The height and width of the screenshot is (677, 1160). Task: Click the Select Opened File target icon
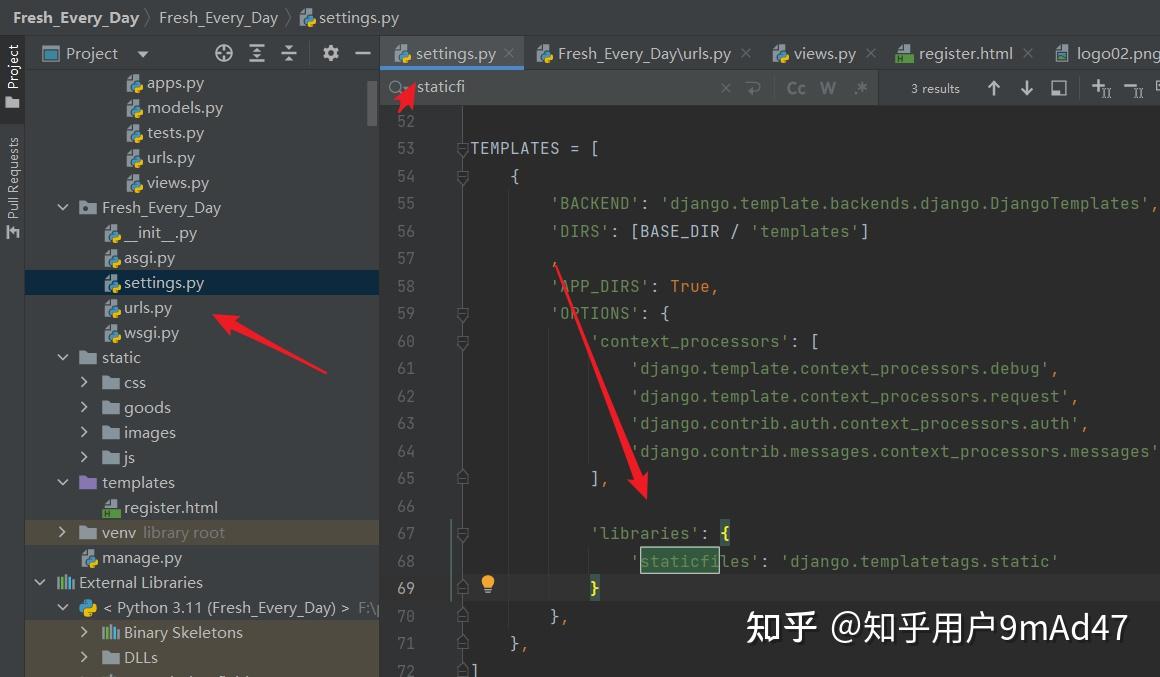(x=223, y=52)
